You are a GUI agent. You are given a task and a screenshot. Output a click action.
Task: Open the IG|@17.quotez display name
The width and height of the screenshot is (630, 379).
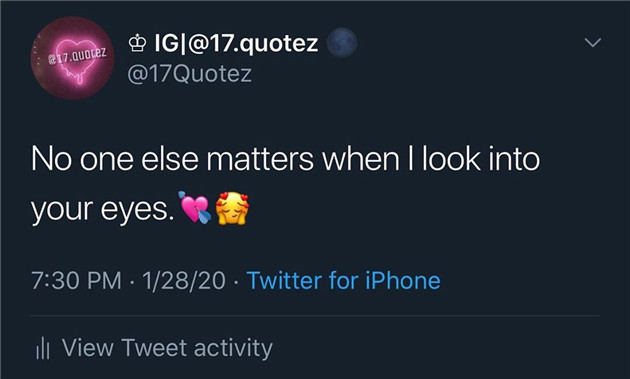(x=236, y=43)
